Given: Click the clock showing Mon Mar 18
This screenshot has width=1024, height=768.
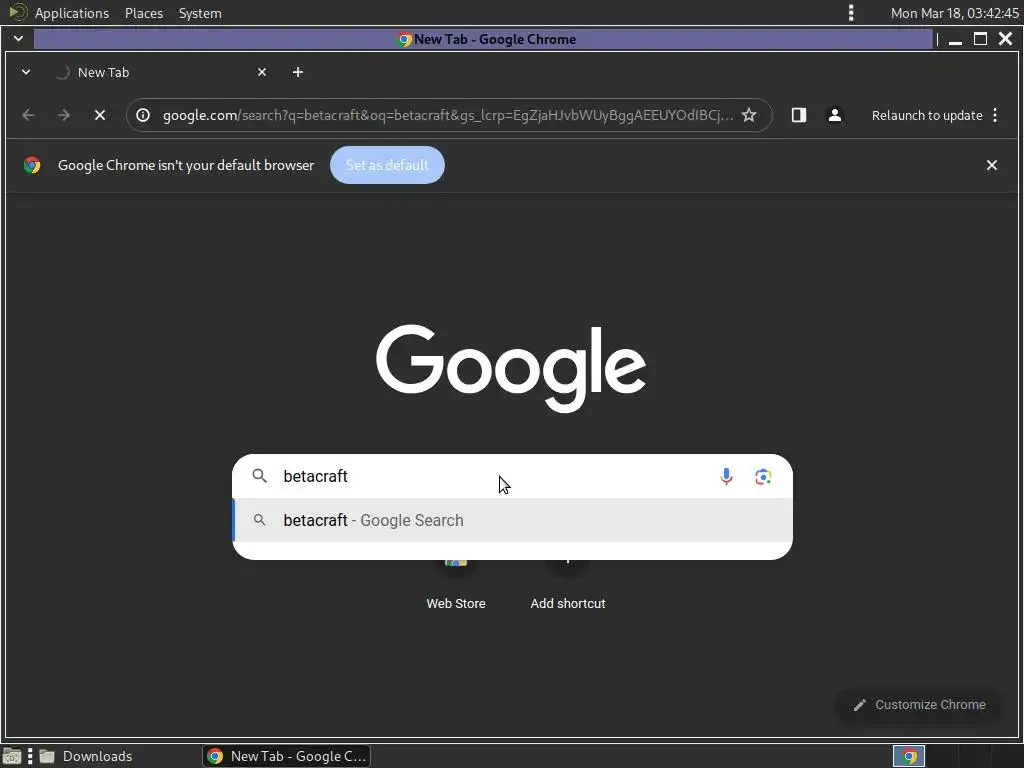Looking at the screenshot, I should click(954, 13).
